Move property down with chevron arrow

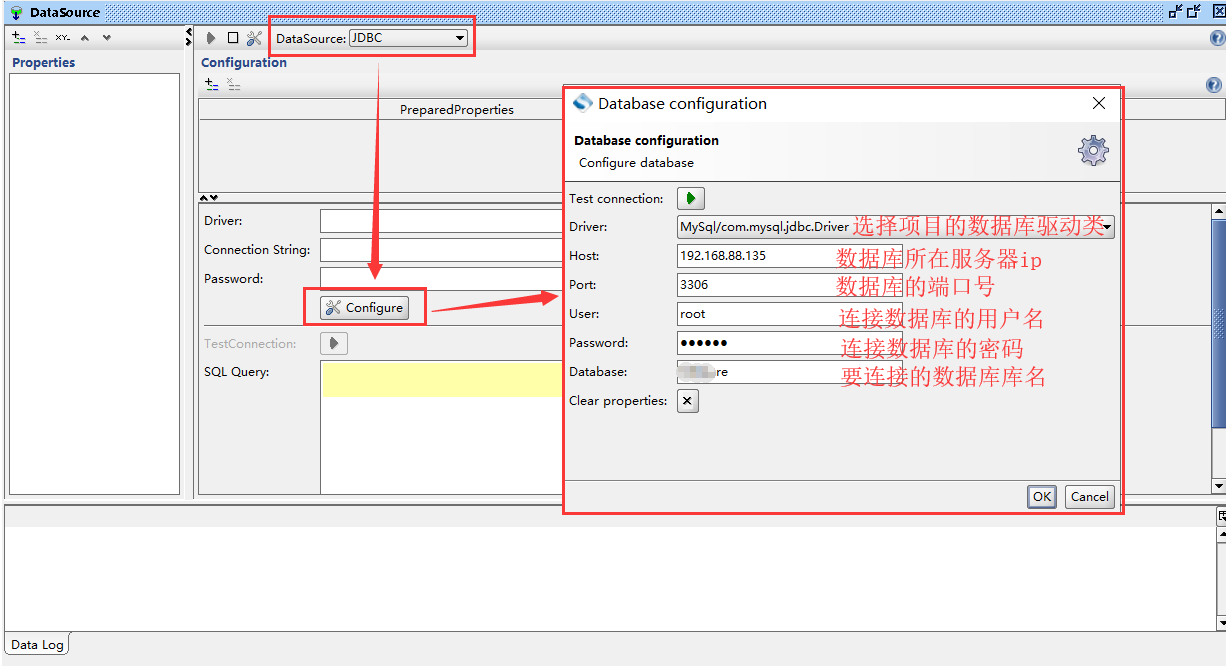click(x=107, y=38)
